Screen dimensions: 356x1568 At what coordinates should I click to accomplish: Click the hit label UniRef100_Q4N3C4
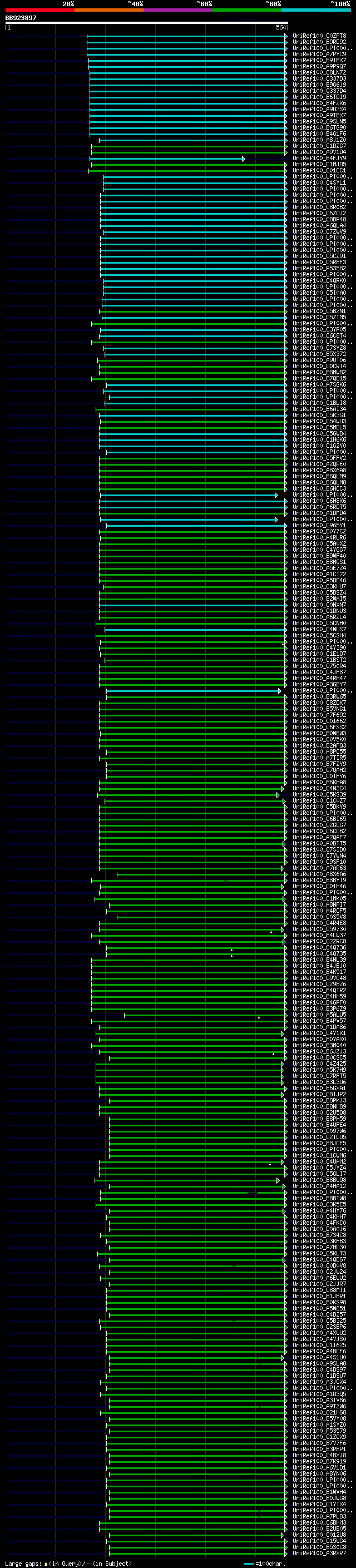319,788
